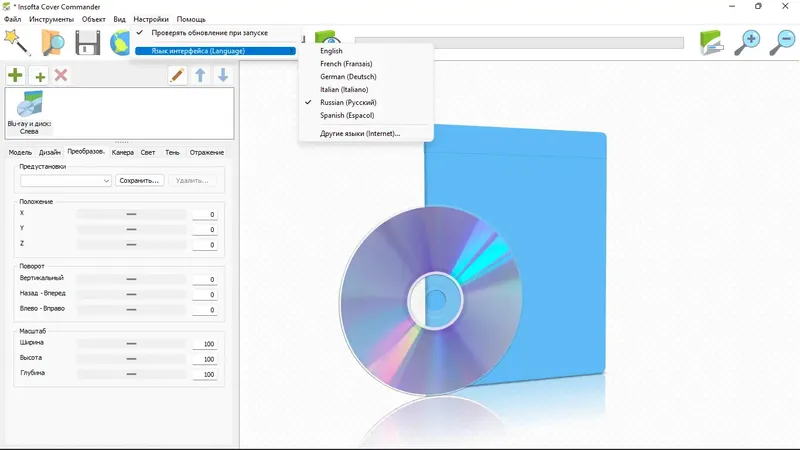Adjust the Назад - Вперед rotation slider

click(131, 294)
